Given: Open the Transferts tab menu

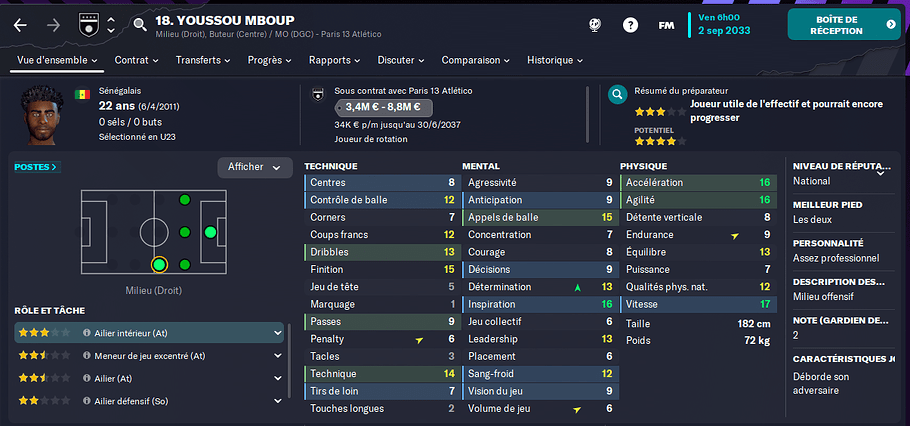Looking at the screenshot, I should (203, 60).
